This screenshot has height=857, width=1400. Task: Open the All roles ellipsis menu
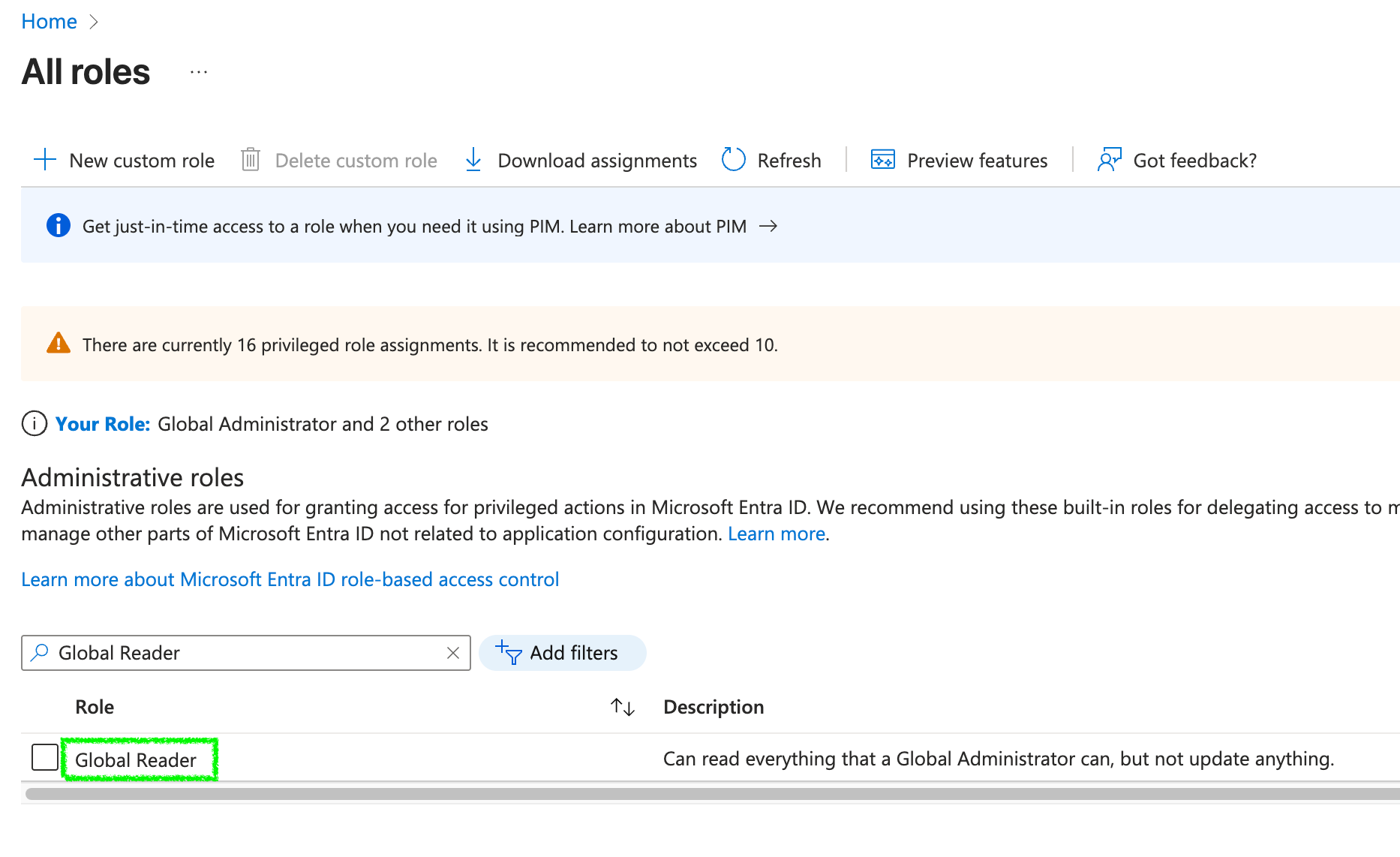pos(199,72)
